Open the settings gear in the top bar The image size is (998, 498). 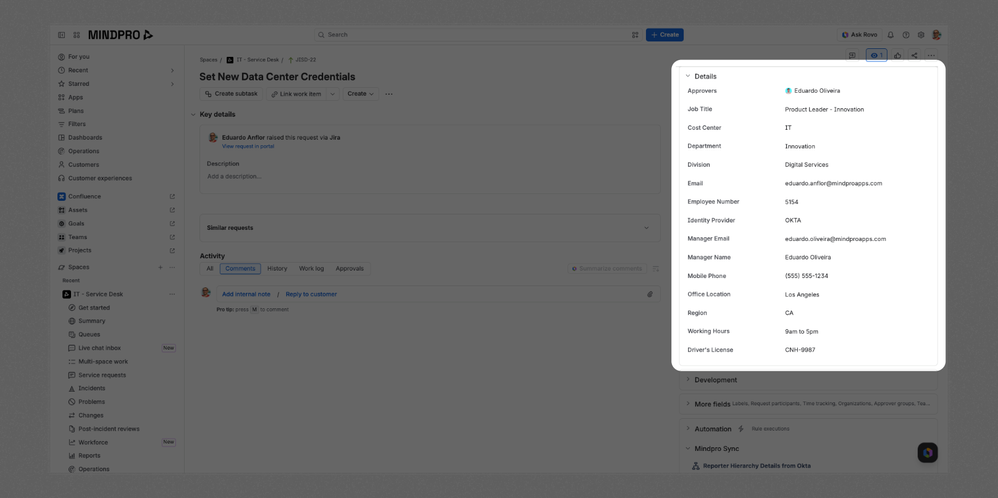tap(921, 35)
